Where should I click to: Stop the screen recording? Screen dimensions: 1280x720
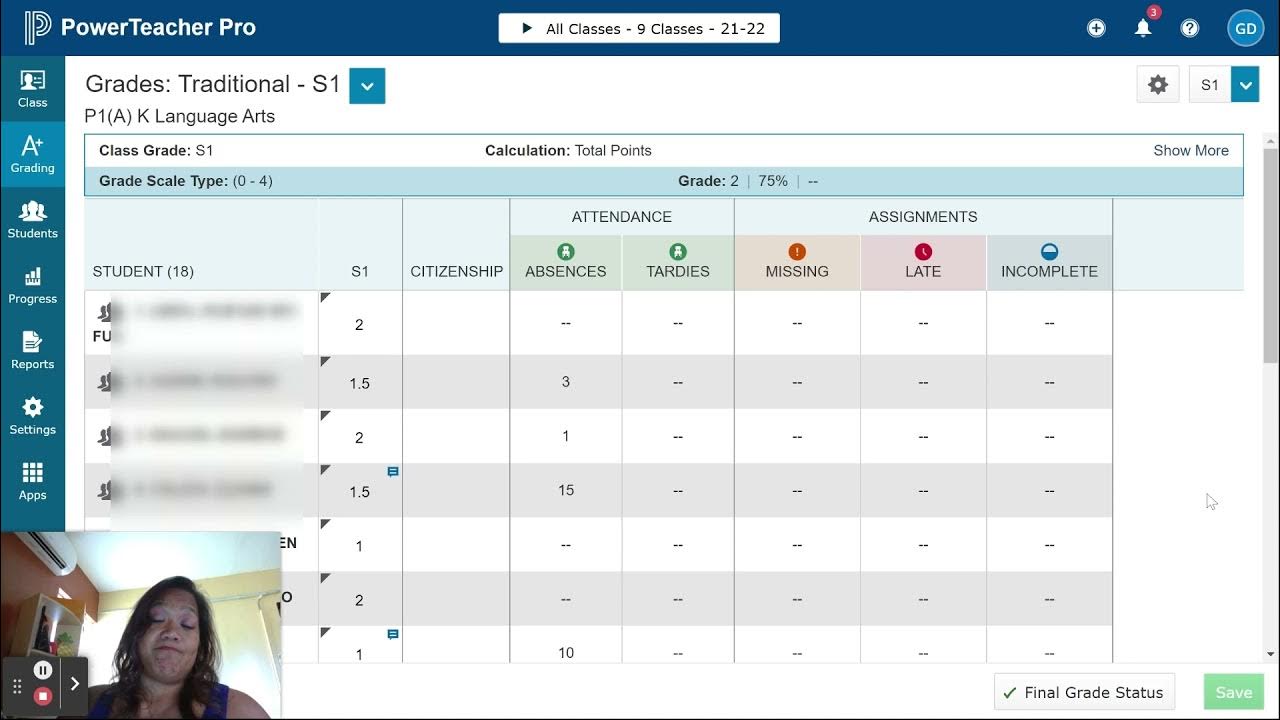[43, 696]
